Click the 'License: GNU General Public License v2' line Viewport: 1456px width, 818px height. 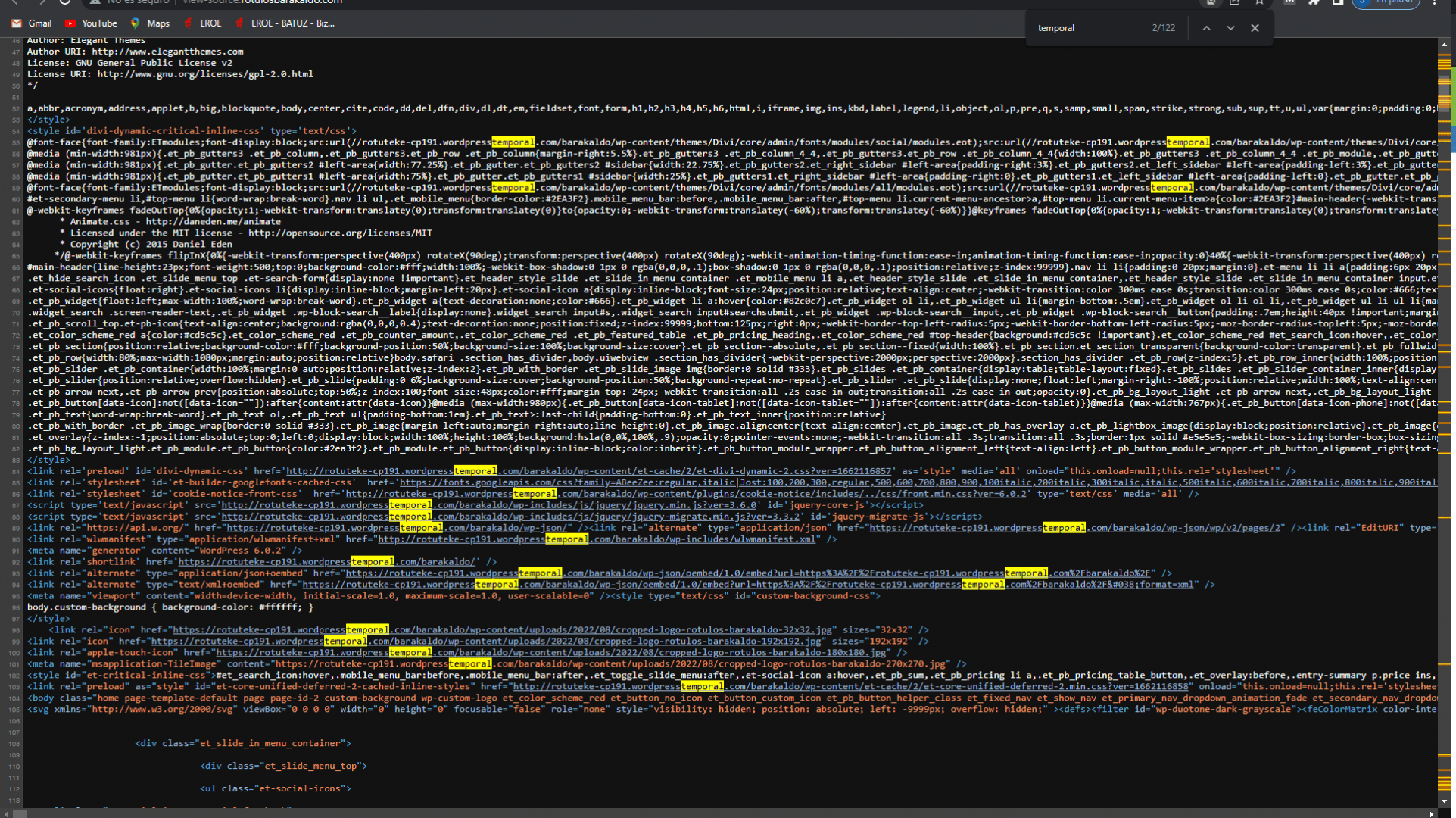129,63
